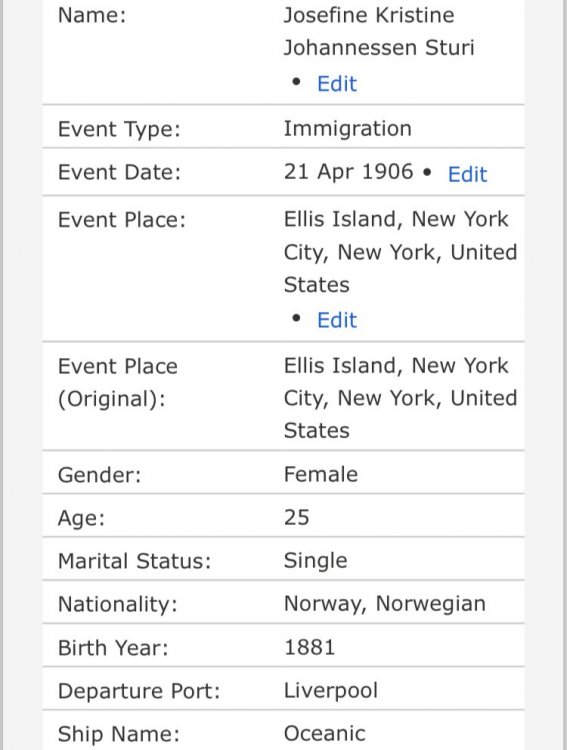The width and height of the screenshot is (567, 750).
Task: Click the Liverpool departure port value
Action: (331, 691)
